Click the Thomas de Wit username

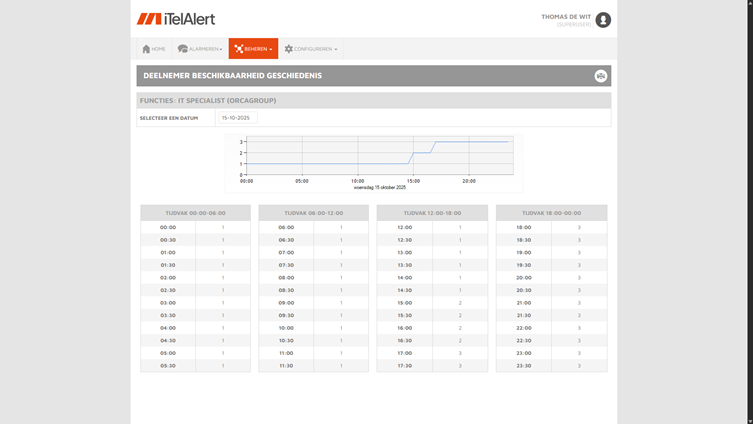566,17
